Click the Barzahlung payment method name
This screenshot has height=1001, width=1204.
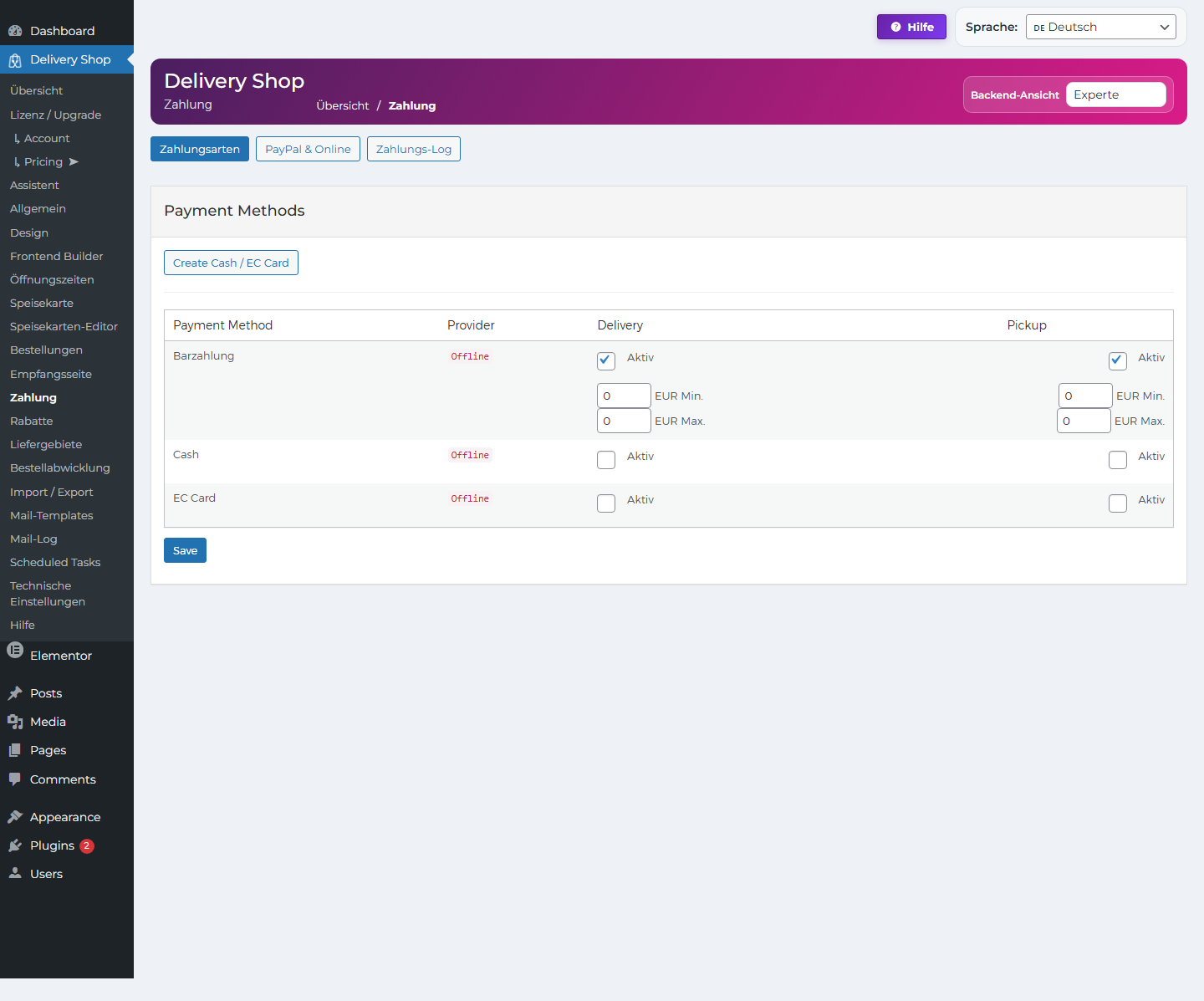tap(204, 355)
